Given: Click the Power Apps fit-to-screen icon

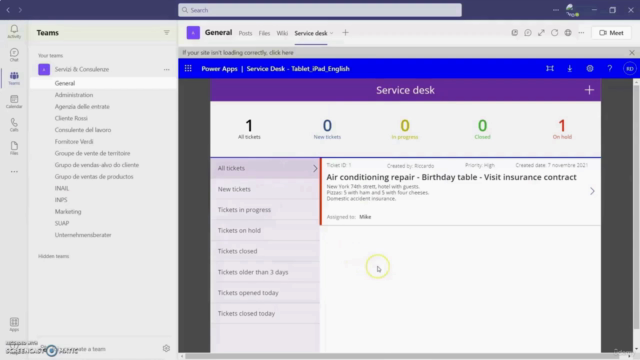Looking at the screenshot, I should click(x=550, y=69).
